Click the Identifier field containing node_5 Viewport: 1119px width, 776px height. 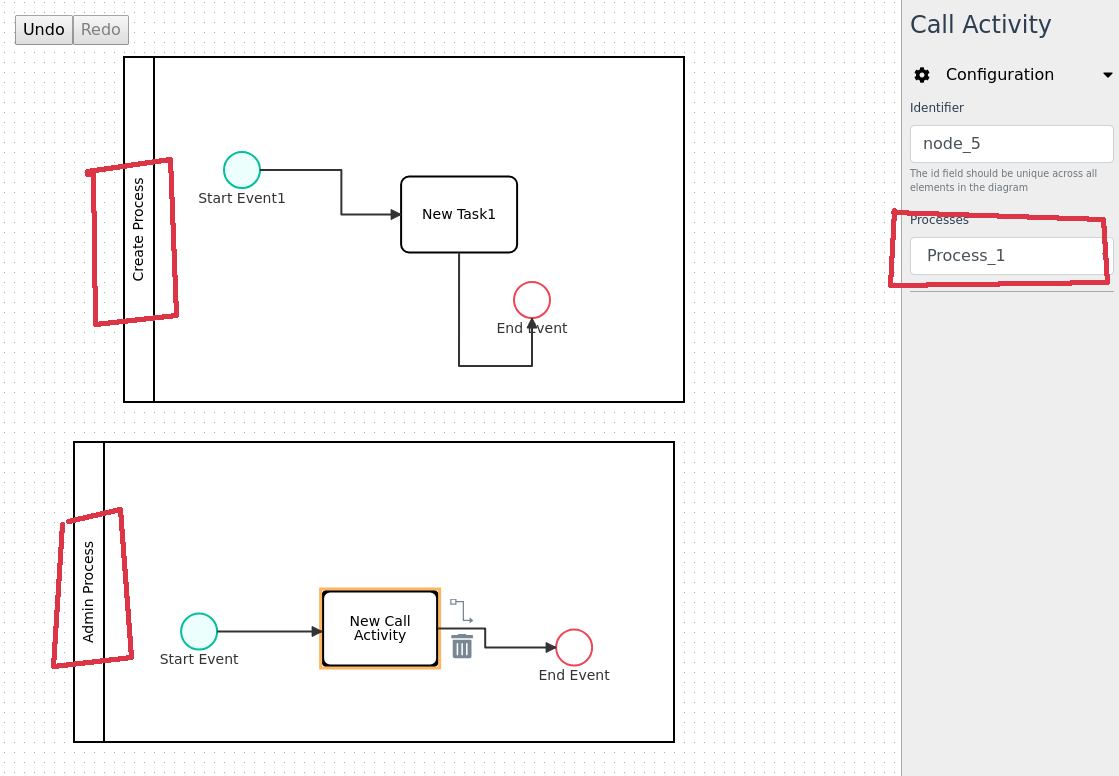coord(1010,143)
